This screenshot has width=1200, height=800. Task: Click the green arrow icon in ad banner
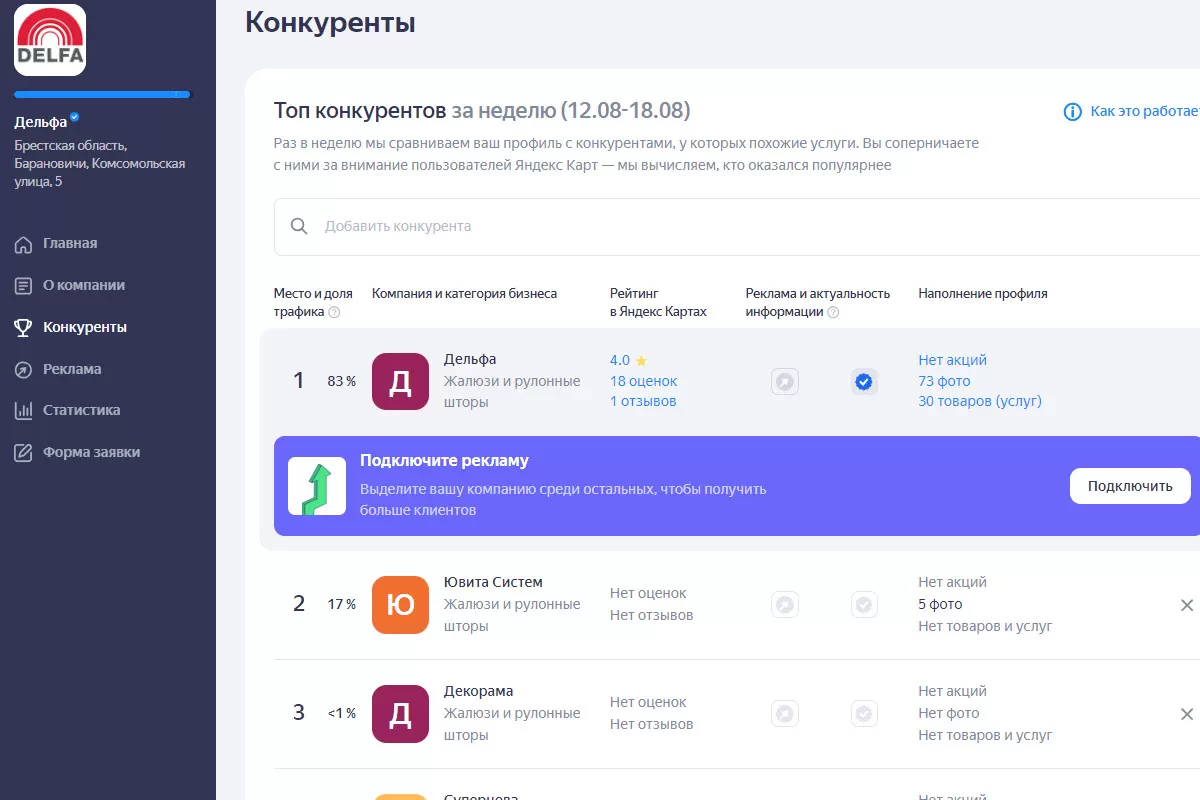click(x=317, y=486)
